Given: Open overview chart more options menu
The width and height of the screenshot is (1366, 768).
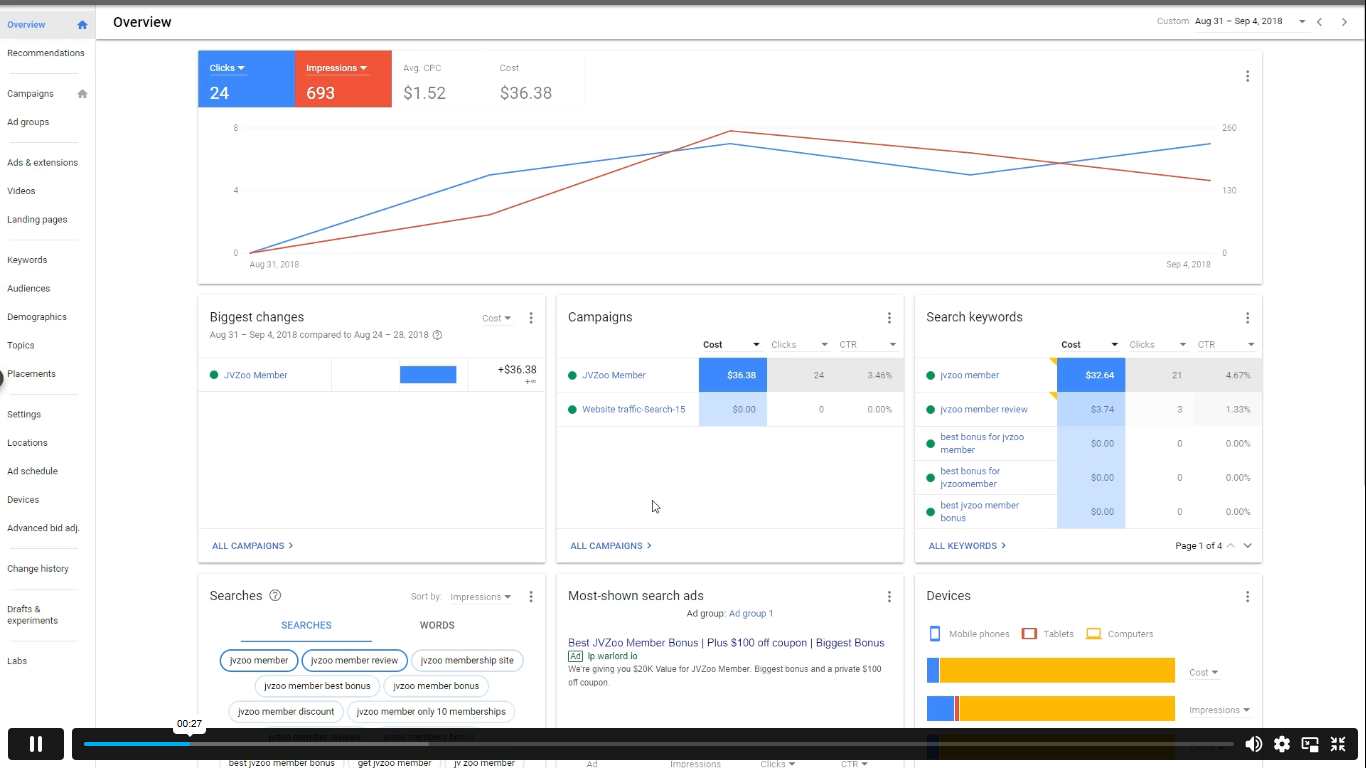Looking at the screenshot, I should 1247,76.
